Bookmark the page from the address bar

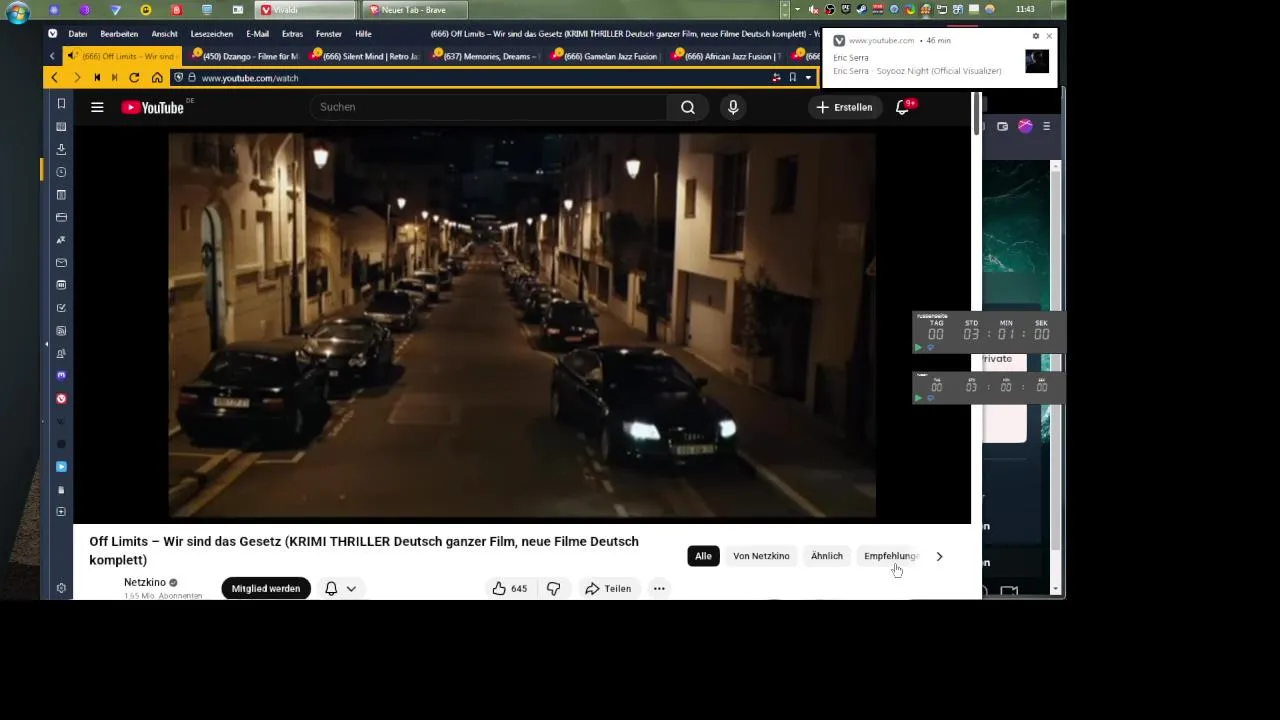point(792,77)
